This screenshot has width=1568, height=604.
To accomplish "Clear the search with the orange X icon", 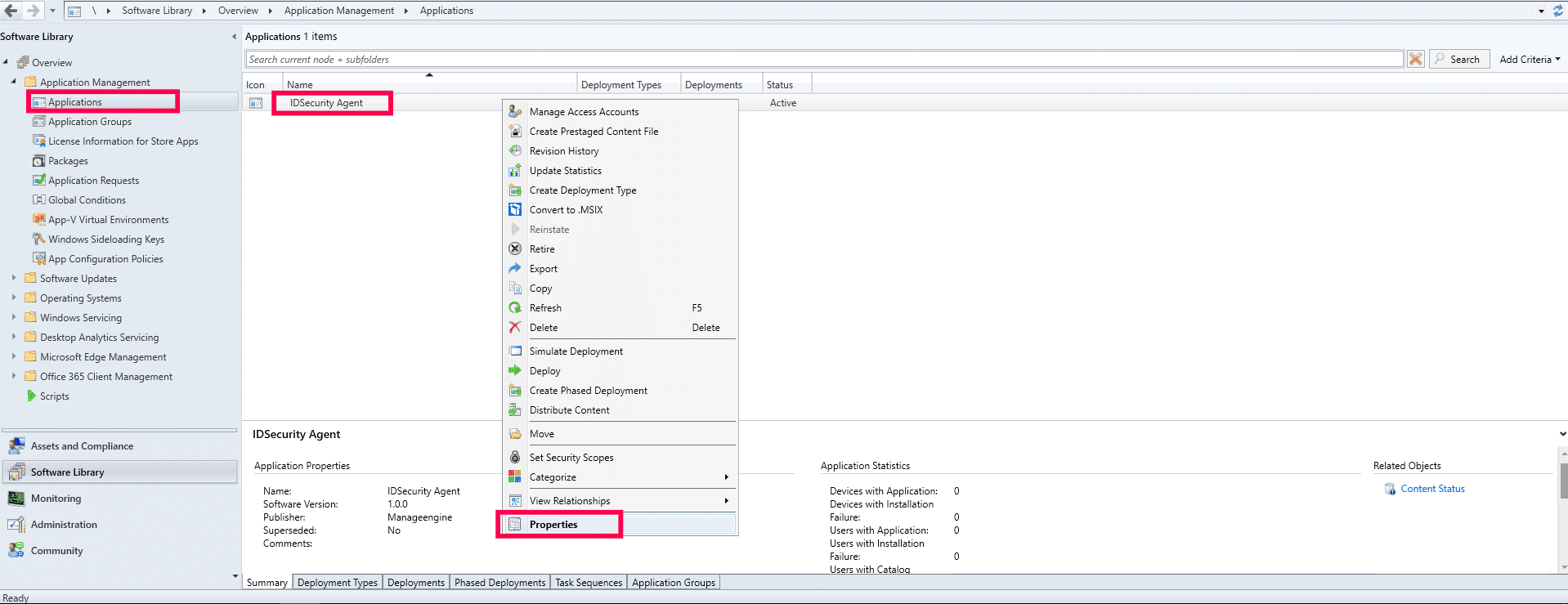I will 1416,59.
